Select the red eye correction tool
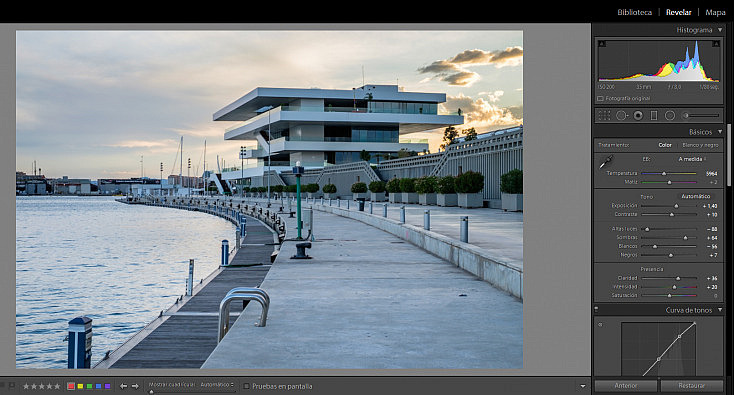This screenshot has height=395, width=734. pos(638,115)
